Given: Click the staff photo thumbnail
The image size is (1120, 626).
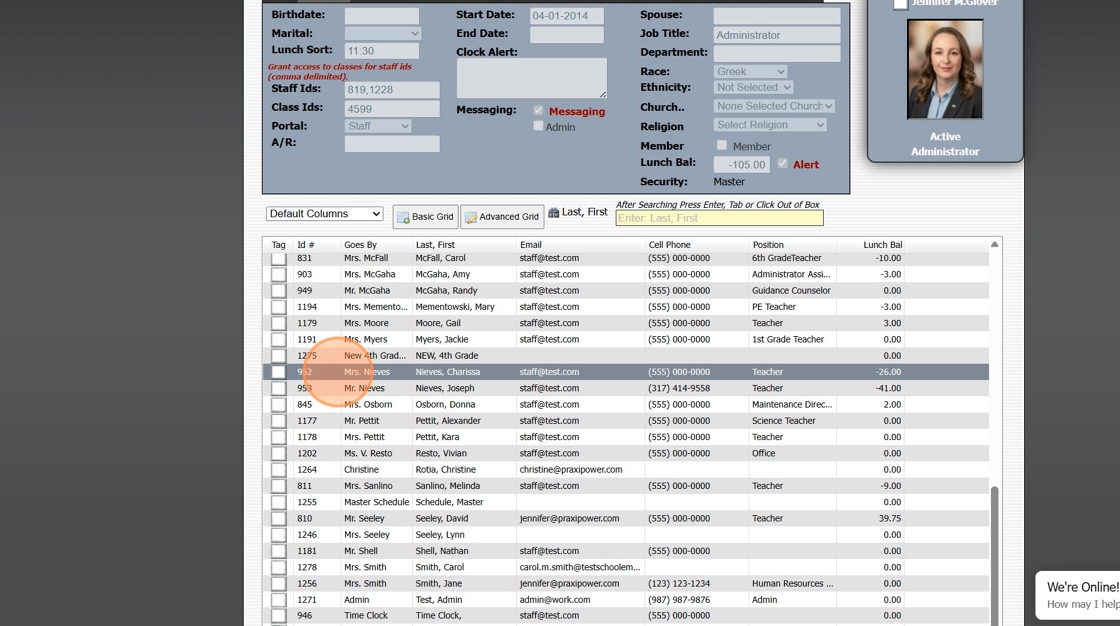Looking at the screenshot, I should pyautogui.click(x=944, y=69).
